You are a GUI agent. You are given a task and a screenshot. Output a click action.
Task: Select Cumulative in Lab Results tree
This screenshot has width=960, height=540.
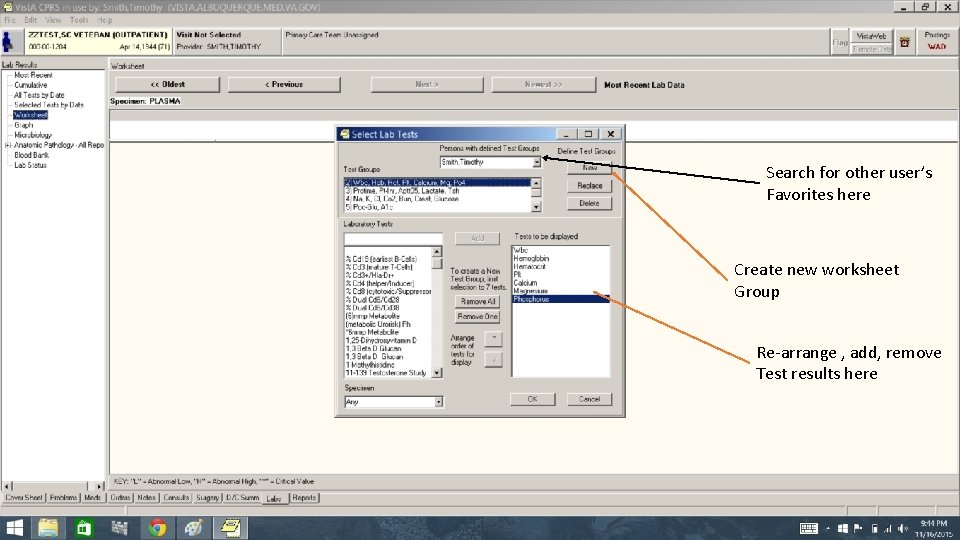coord(31,84)
